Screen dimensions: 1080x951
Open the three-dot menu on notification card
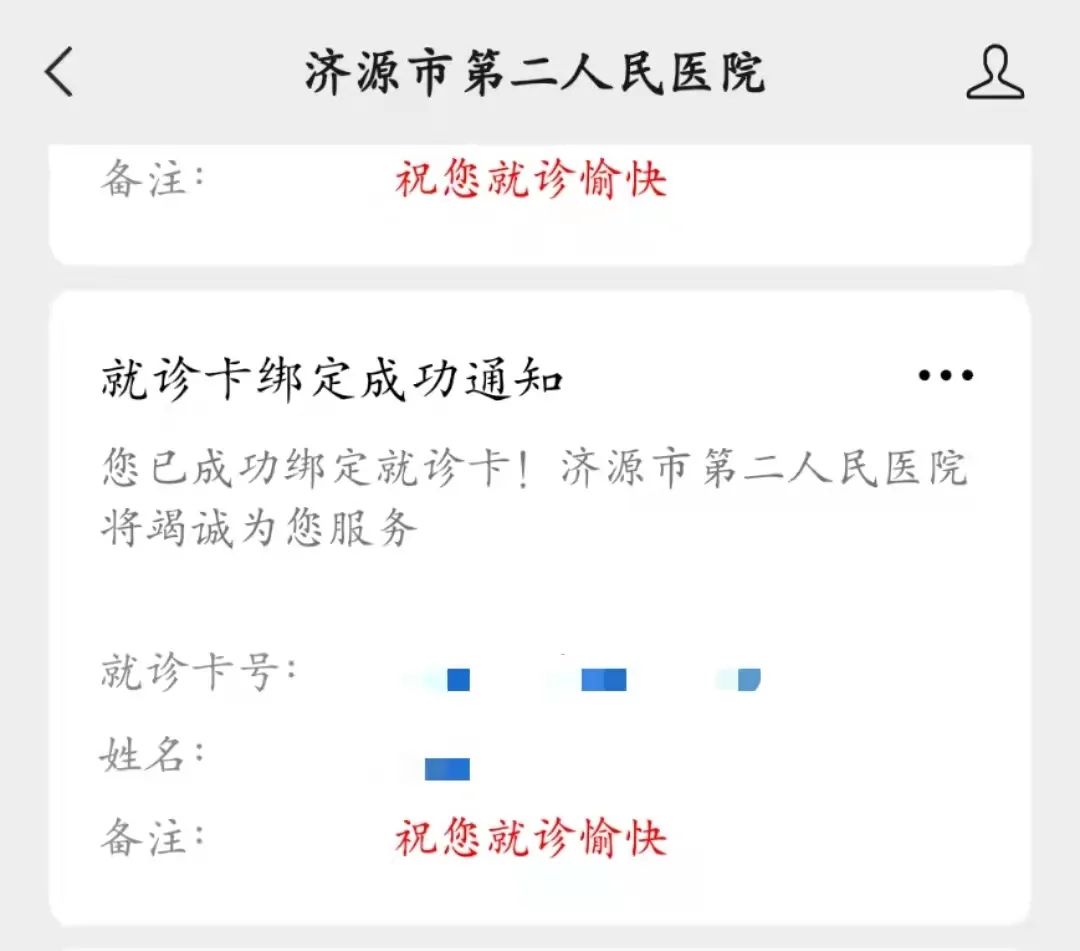[946, 375]
